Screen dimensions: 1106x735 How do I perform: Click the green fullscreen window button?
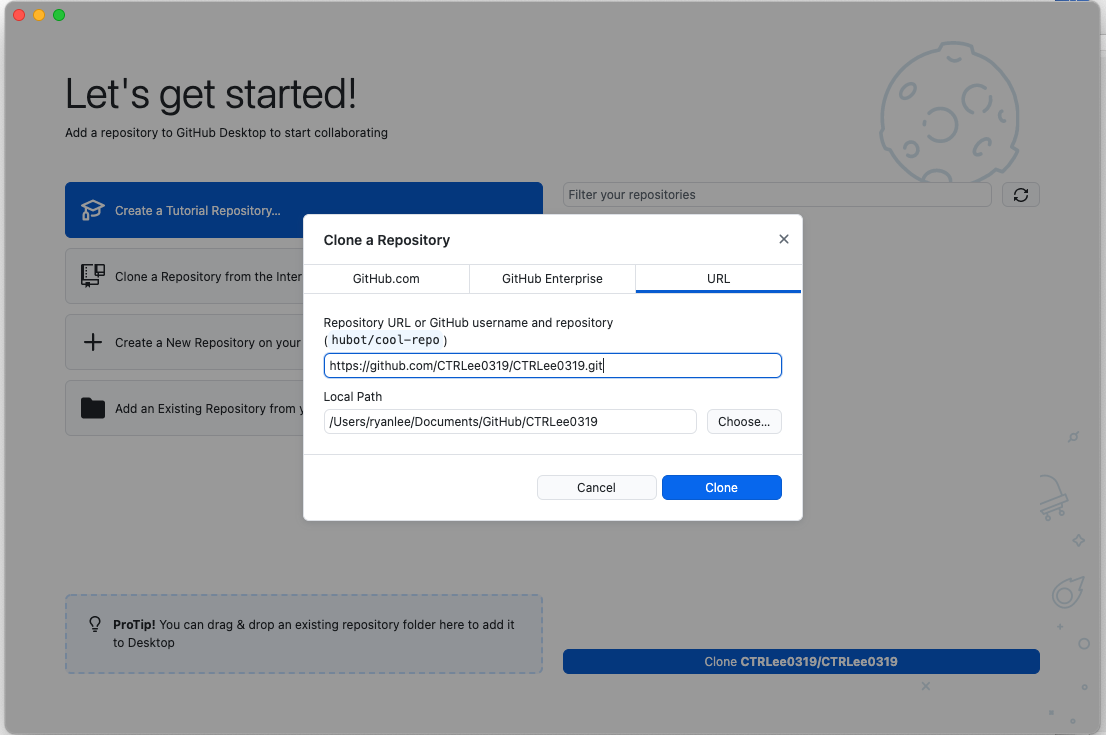coord(59,15)
